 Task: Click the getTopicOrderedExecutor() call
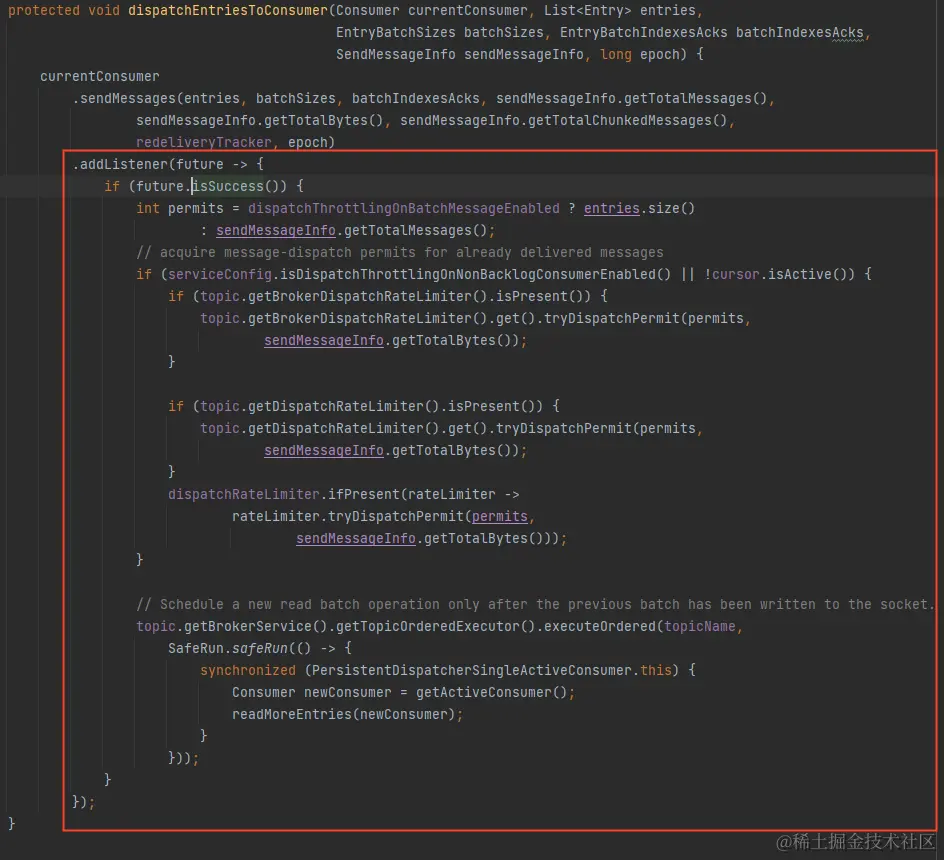(435, 626)
